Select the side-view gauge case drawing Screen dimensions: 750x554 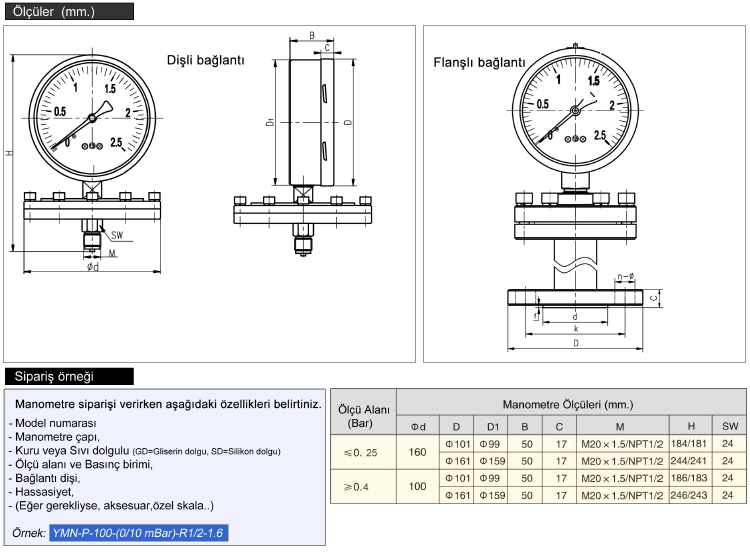(311, 122)
